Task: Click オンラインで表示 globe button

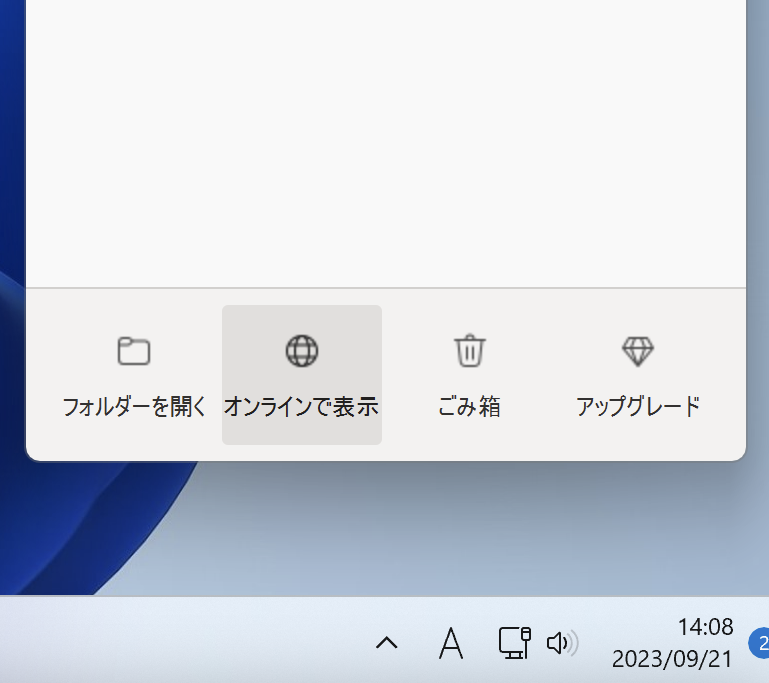Action: pos(302,375)
